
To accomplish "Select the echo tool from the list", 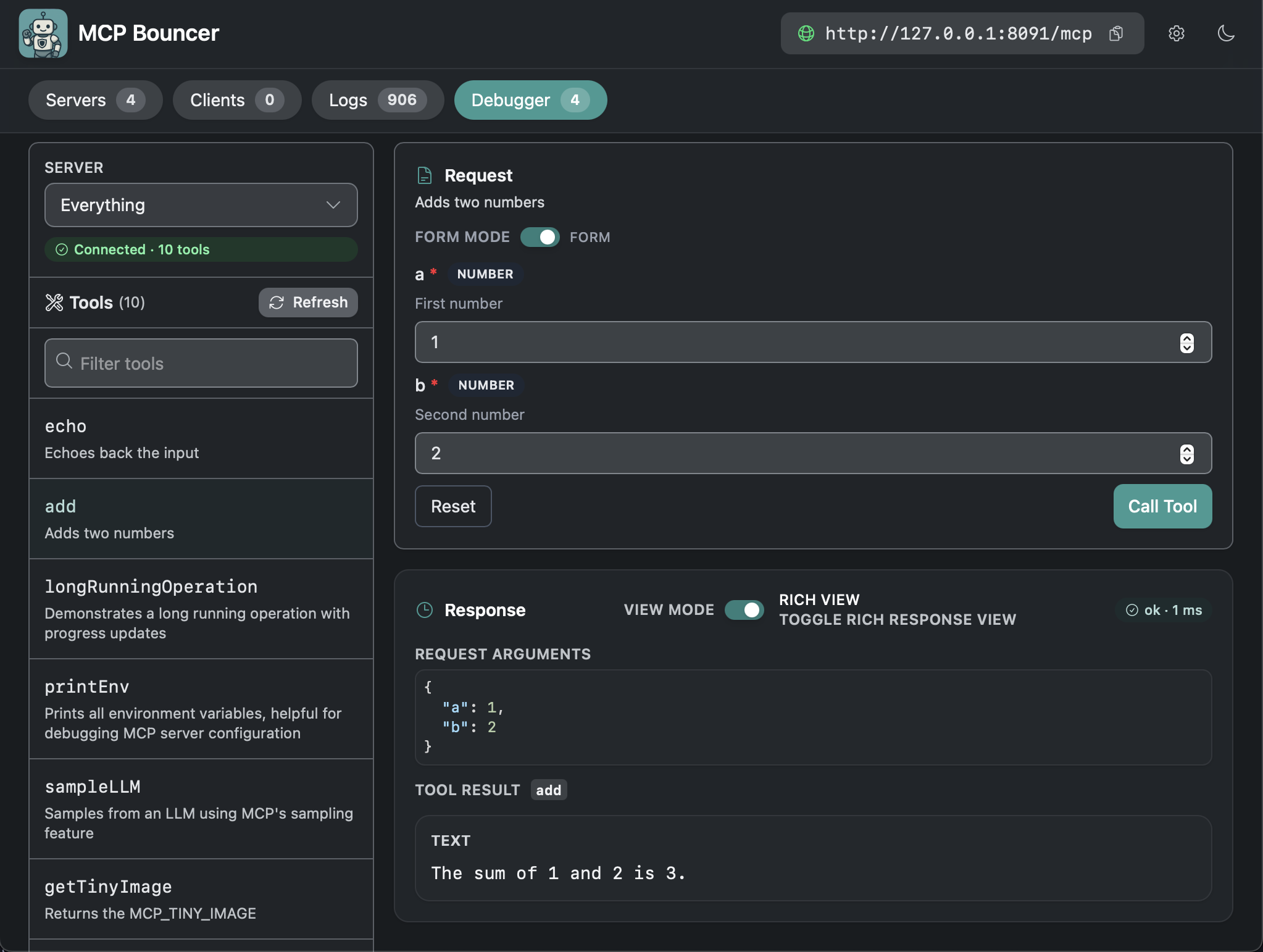I will point(201,438).
